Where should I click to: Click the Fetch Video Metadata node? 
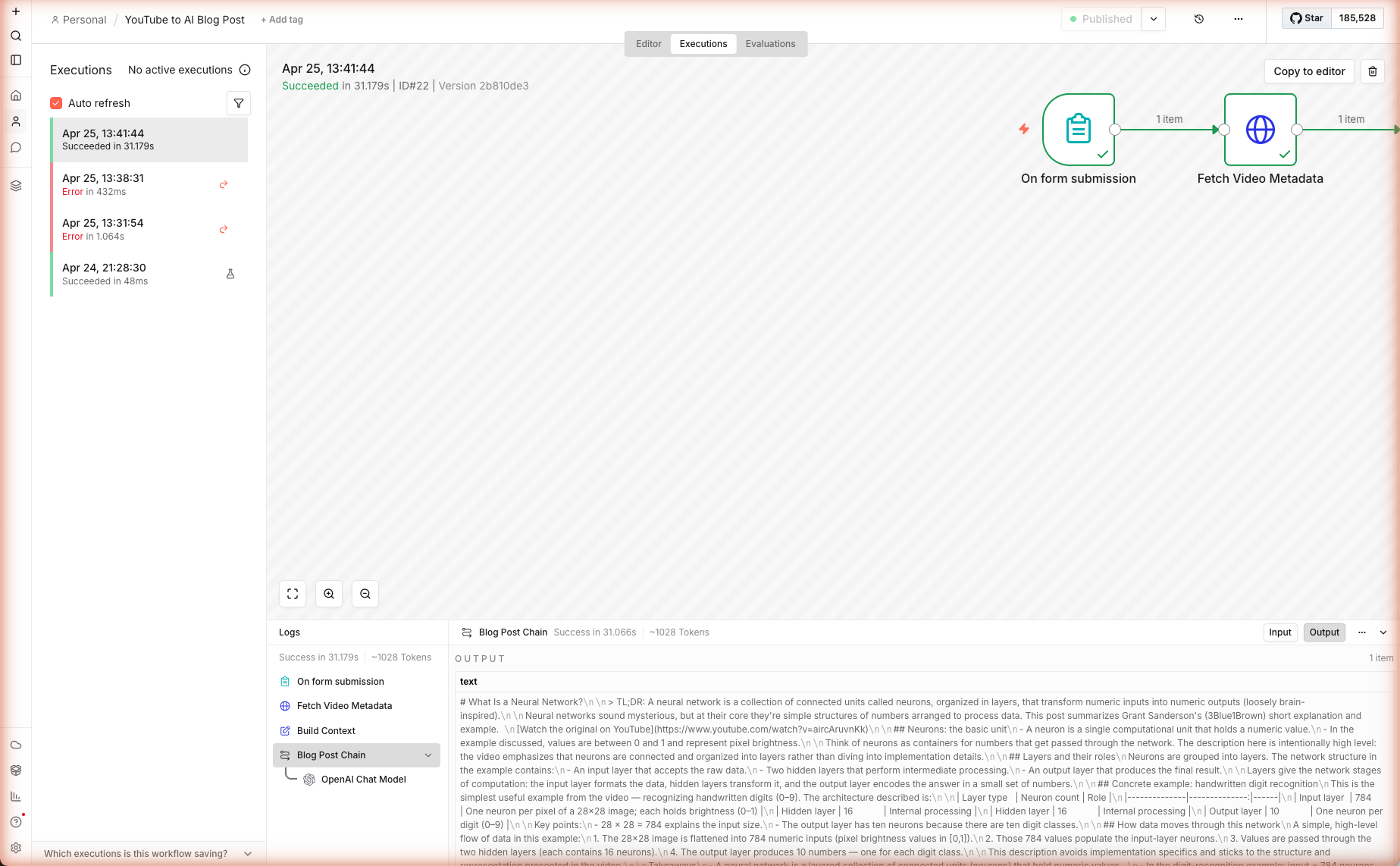(1260, 130)
